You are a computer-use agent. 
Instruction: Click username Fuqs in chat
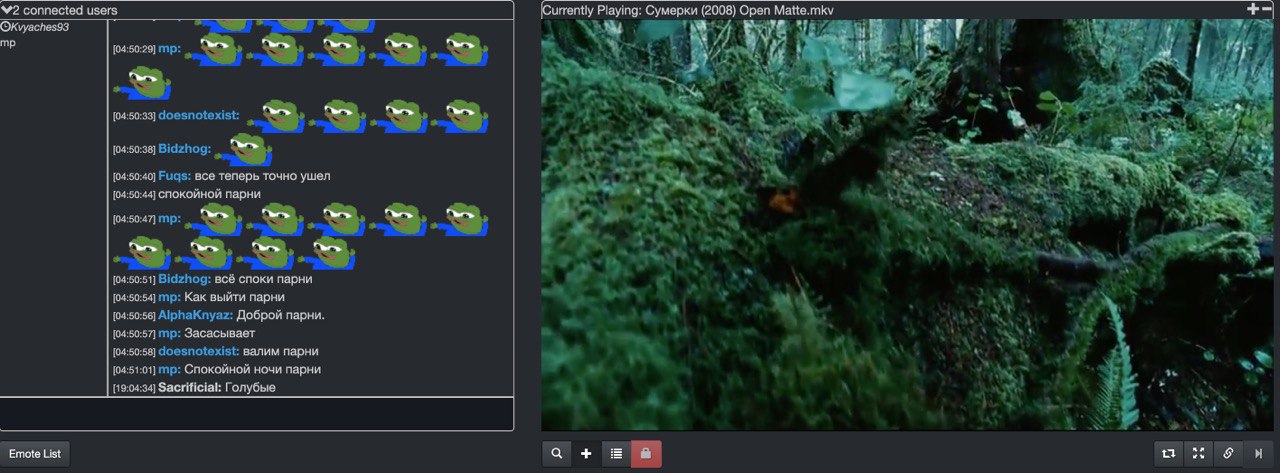tap(175, 176)
